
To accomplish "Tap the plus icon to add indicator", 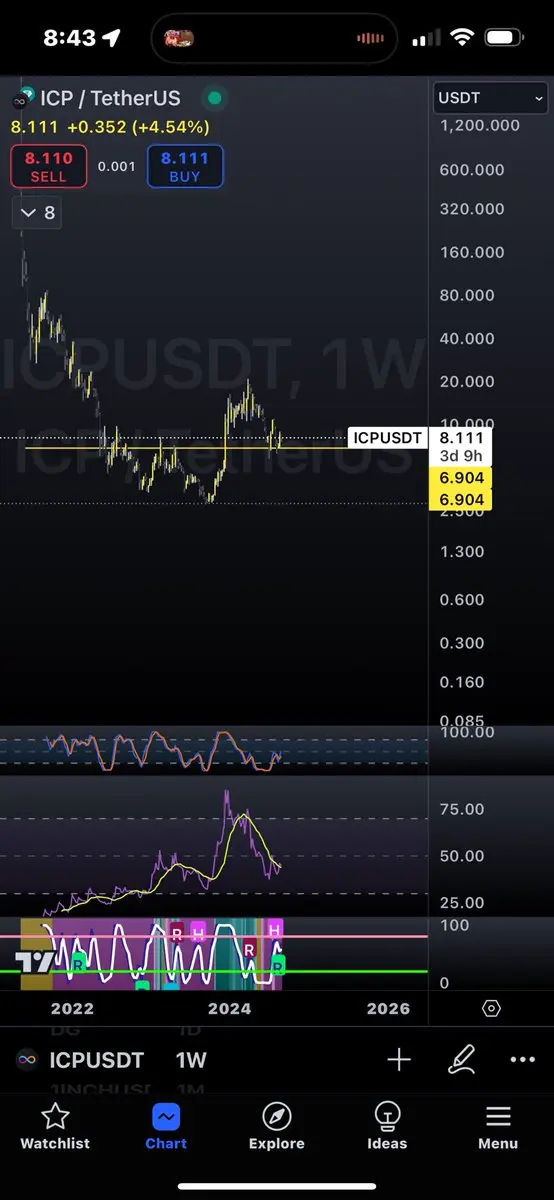I will (x=399, y=1060).
